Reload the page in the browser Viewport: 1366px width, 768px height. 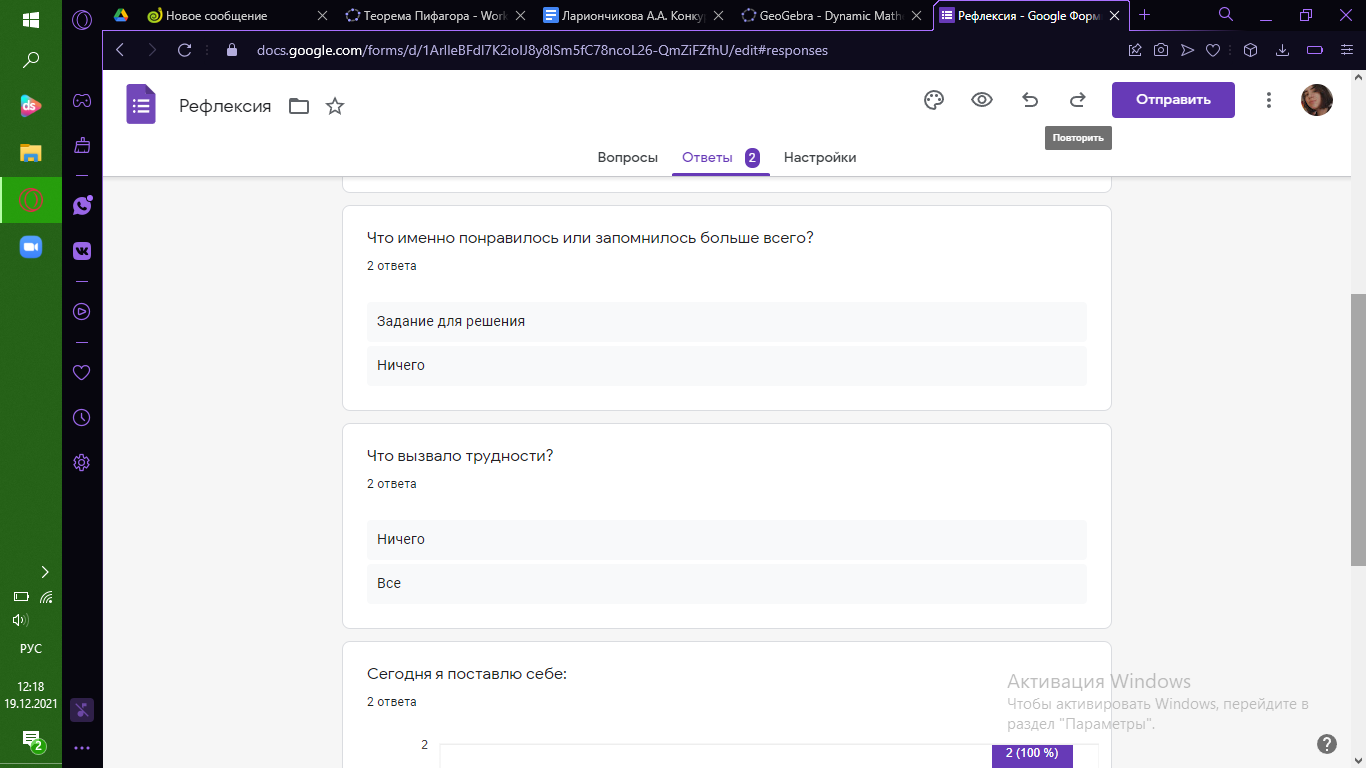point(184,50)
